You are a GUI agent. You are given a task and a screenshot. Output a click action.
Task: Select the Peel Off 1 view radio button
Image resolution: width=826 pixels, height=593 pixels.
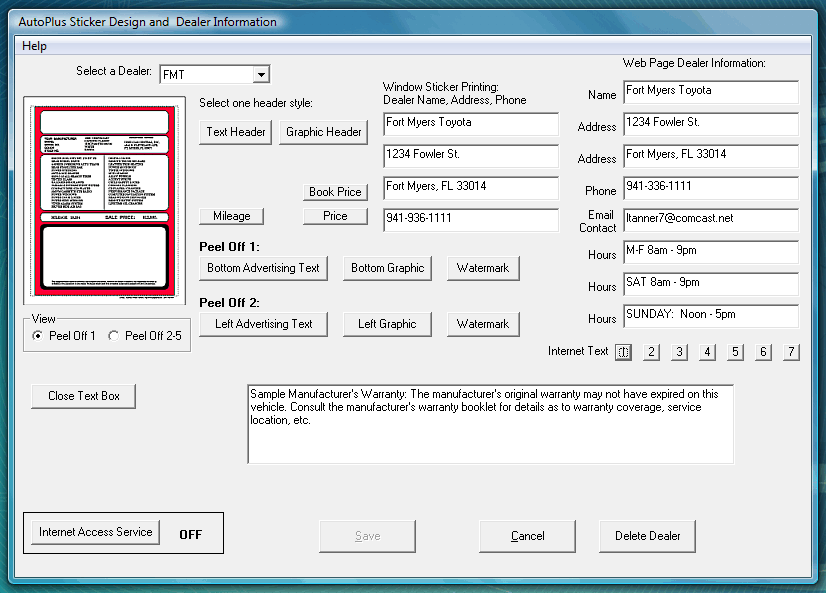tap(37, 335)
